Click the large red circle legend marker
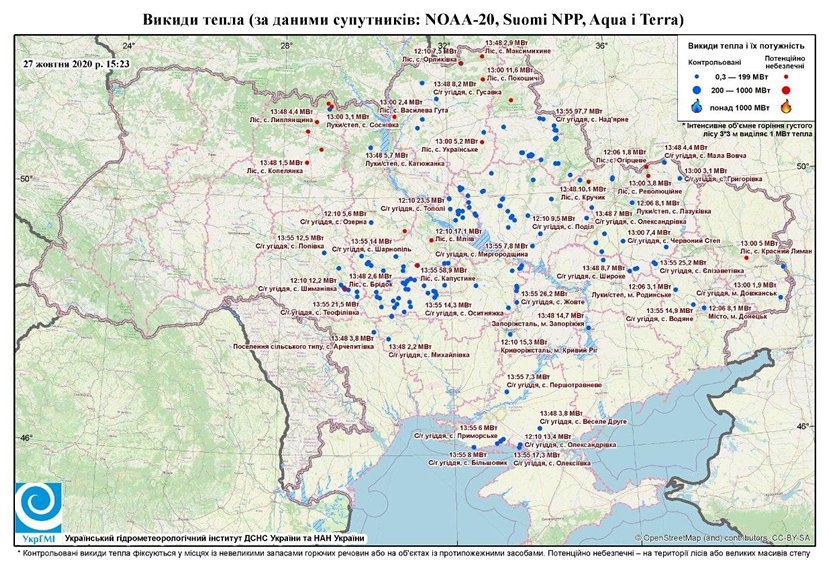 pos(788,90)
